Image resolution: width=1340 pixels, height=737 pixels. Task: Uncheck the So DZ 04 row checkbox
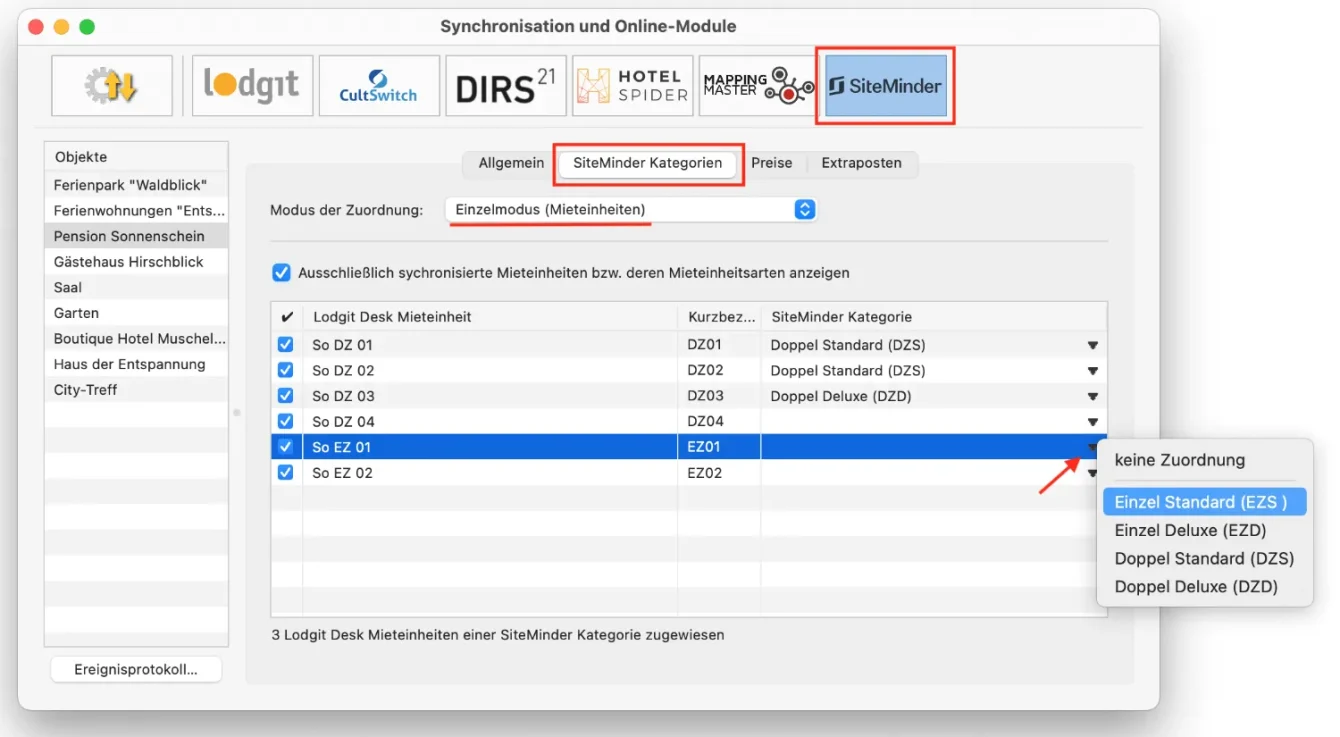[x=285, y=421]
